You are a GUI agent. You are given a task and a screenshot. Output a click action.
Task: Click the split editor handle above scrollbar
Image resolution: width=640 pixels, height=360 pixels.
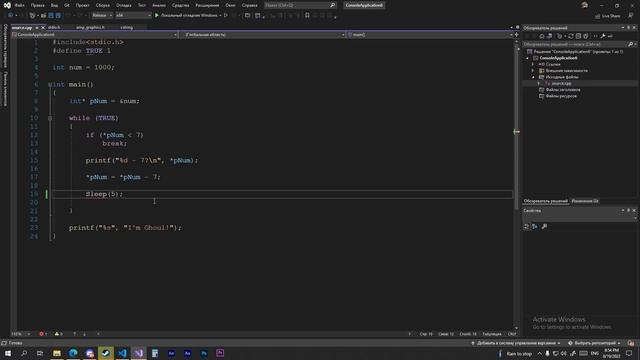tap(516, 35)
